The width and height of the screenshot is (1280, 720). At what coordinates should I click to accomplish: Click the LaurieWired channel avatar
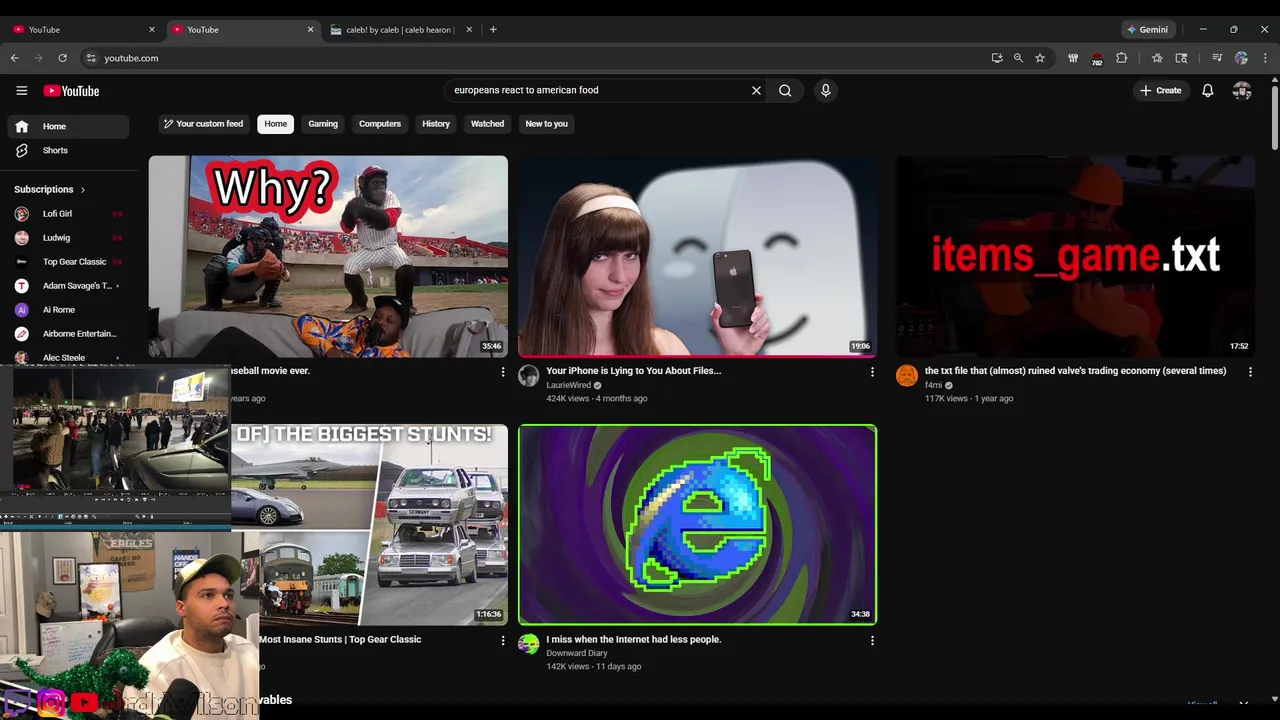528,376
